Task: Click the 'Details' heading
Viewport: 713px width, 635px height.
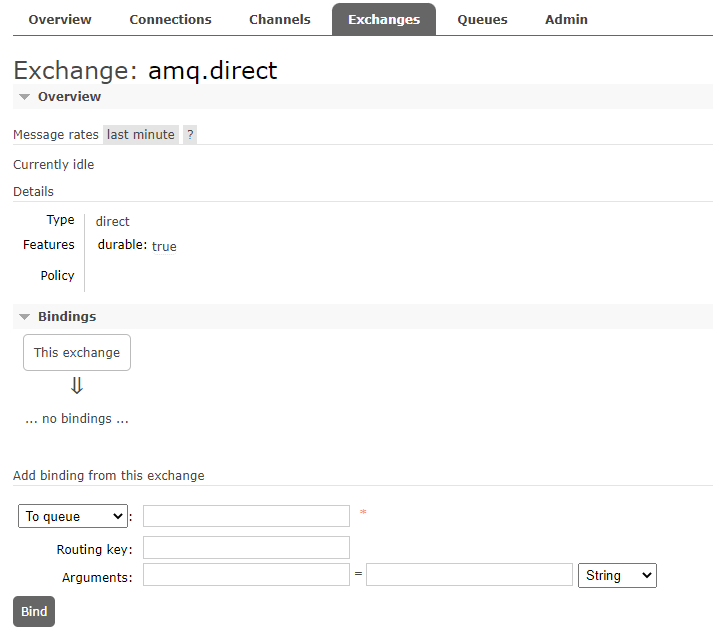Action: 34,192
